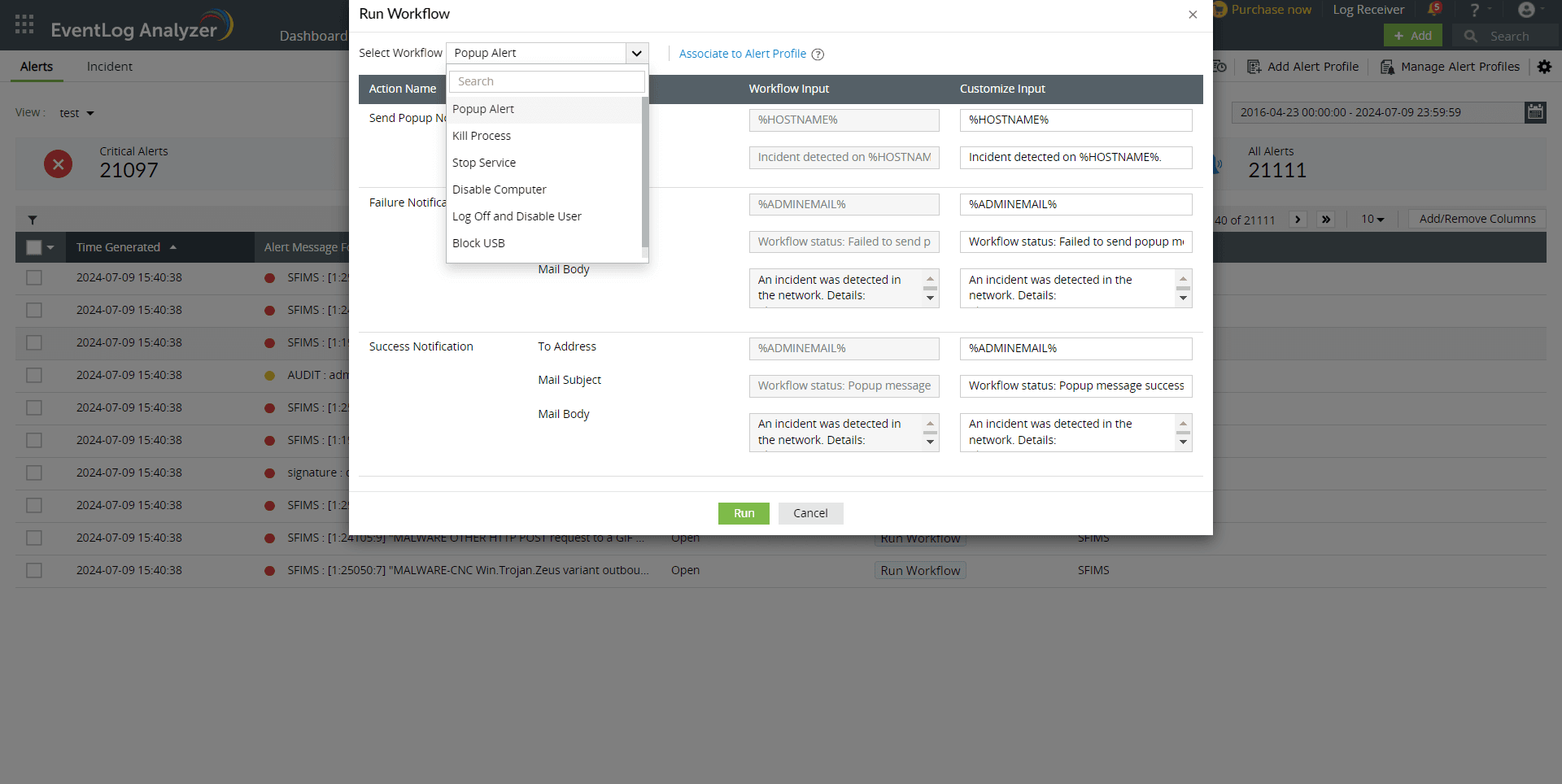
Task: Open the user profile account menu
Action: pos(1528,9)
